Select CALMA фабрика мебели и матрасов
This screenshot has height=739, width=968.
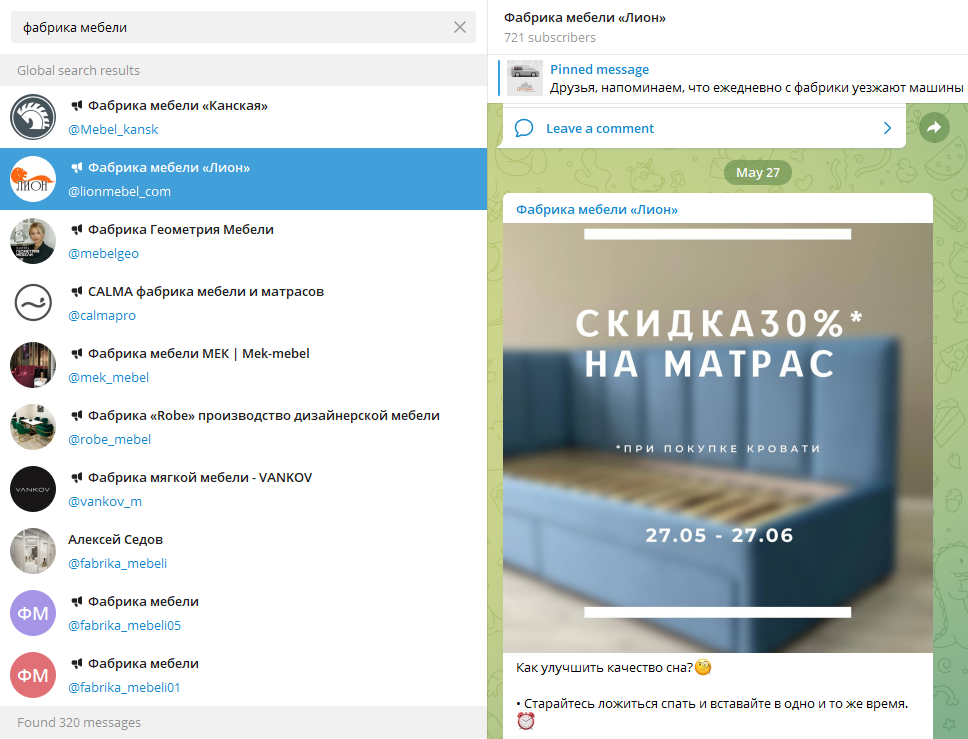click(243, 303)
